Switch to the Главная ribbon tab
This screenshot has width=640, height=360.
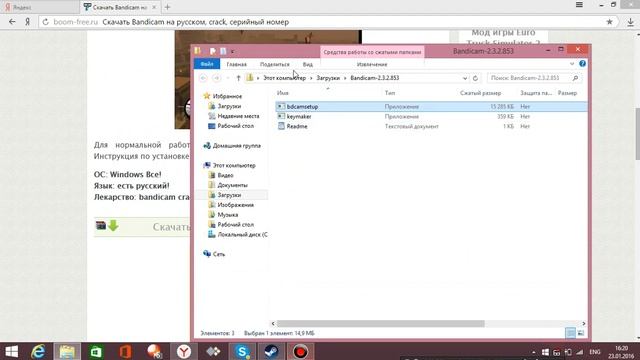tap(236, 64)
